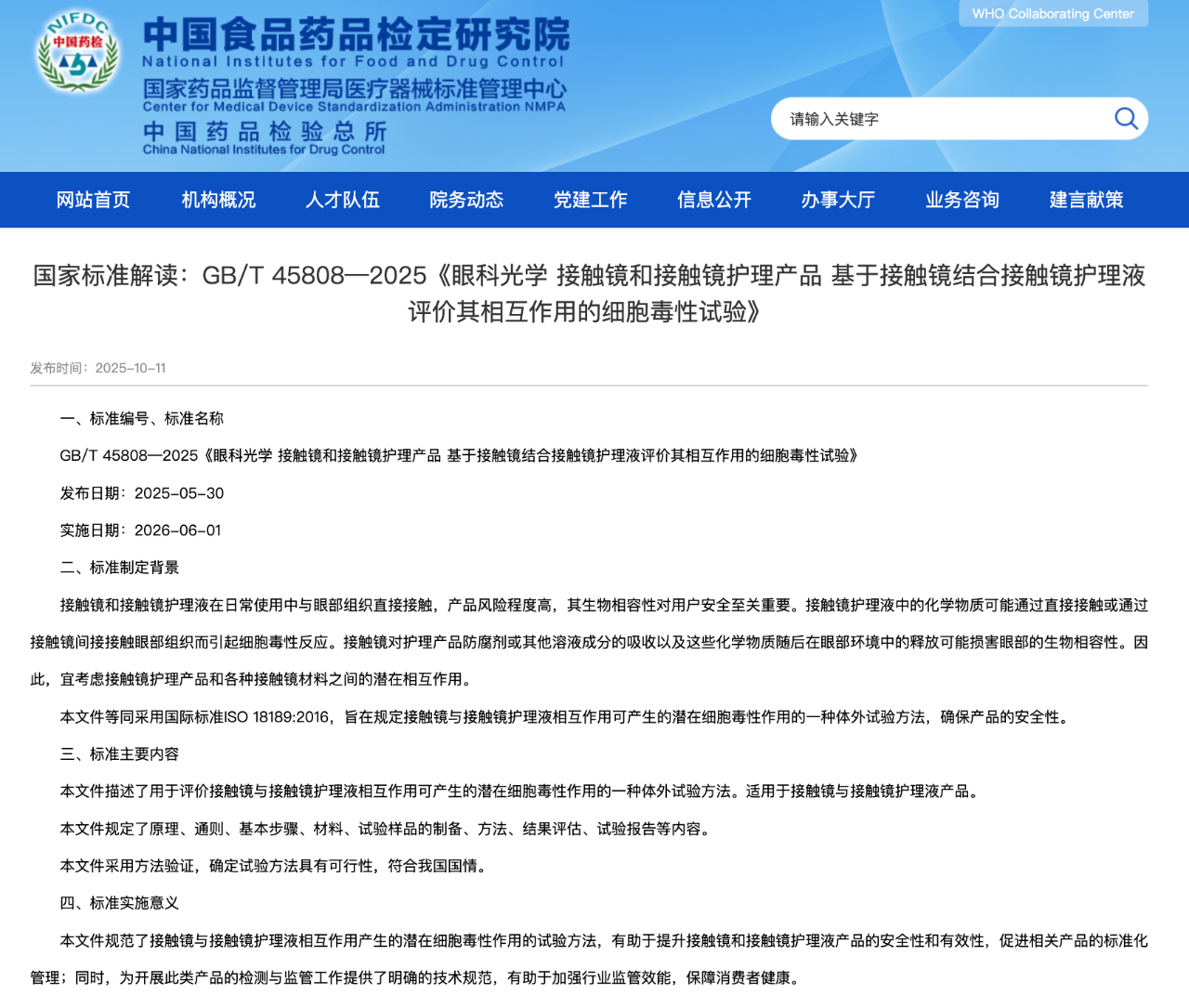
Task: Click the magnifier search icon
Action: coord(1125,119)
